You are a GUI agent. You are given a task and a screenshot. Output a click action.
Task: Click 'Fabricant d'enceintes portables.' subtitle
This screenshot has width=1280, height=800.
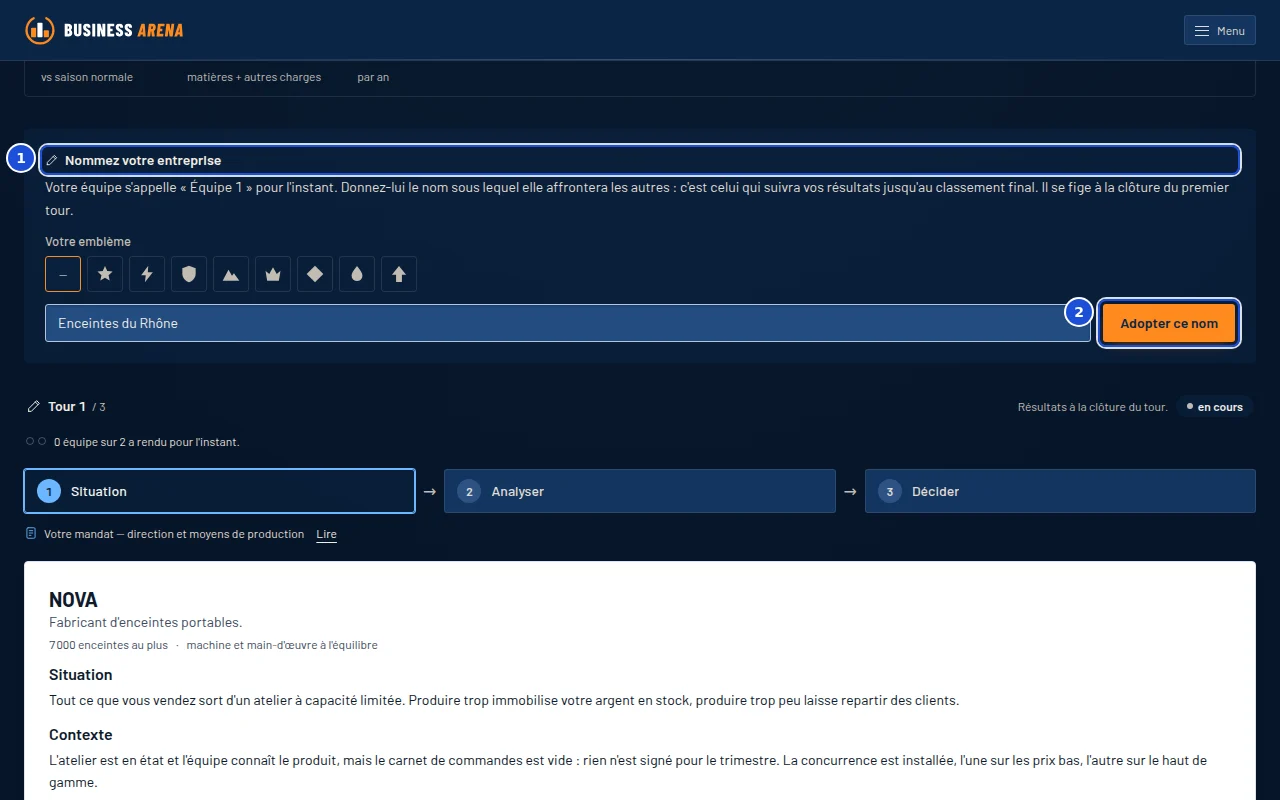click(146, 622)
